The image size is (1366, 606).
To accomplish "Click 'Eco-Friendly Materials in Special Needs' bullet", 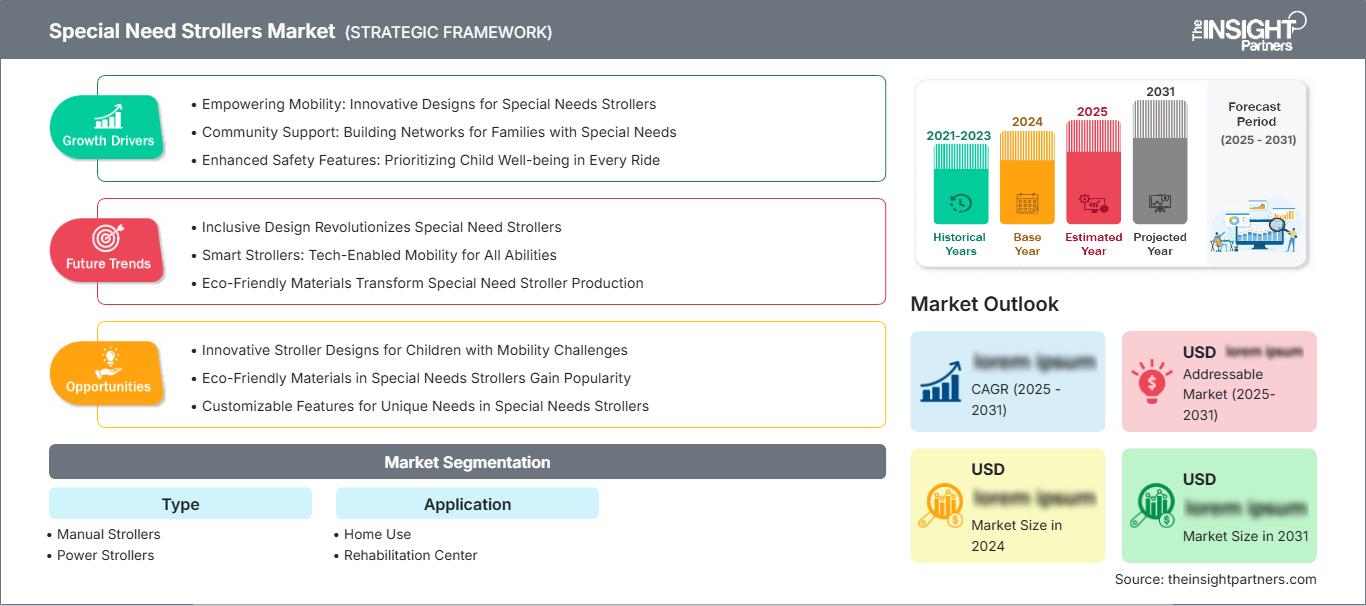I will coord(410,378).
